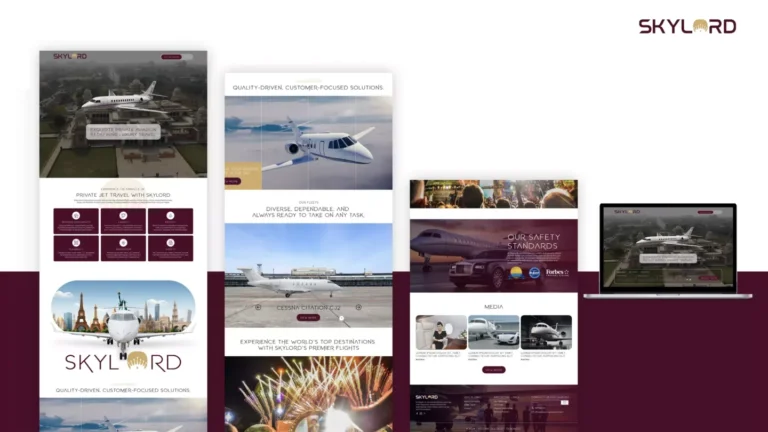Viewport: 768px width, 432px height.
Task: Click View More under Cessna Citation CJ2
Action: coord(308,317)
